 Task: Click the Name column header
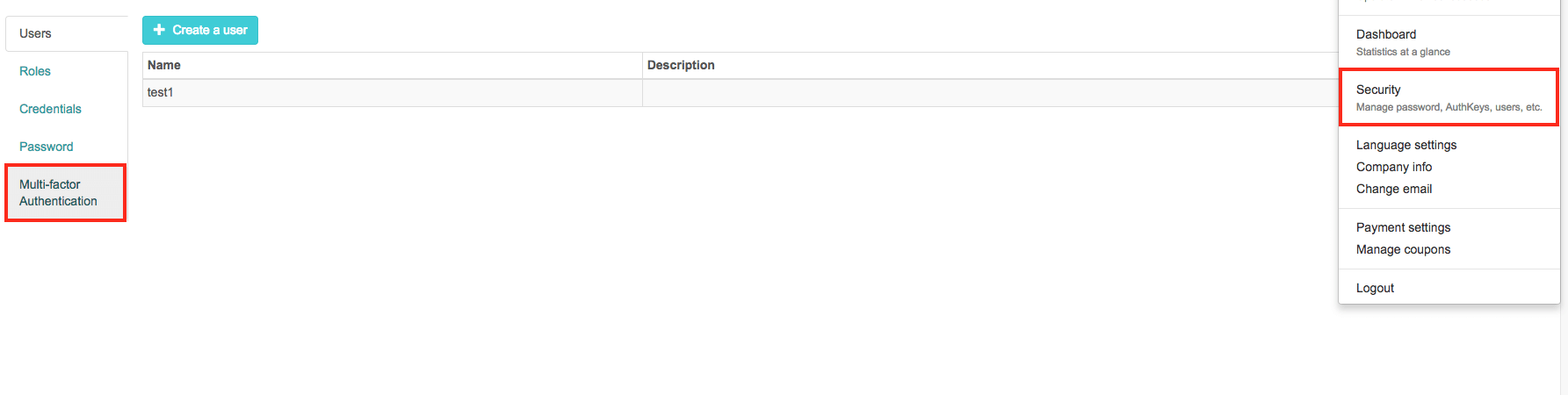[164, 65]
